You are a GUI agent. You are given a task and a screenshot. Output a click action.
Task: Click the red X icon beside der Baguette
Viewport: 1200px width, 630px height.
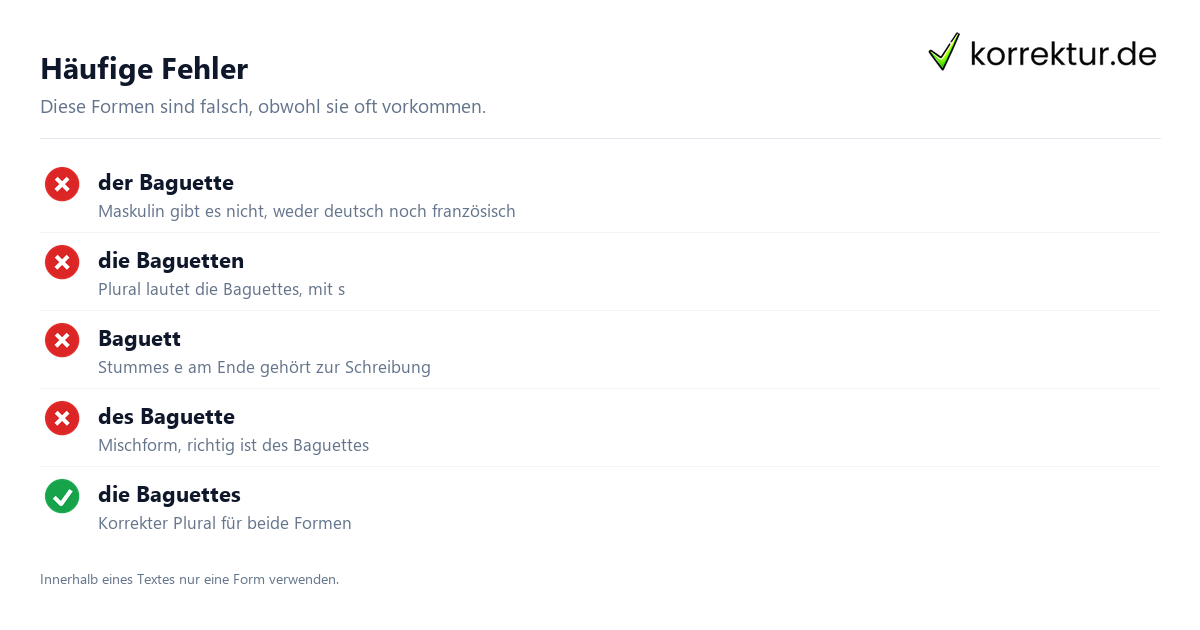(62, 184)
